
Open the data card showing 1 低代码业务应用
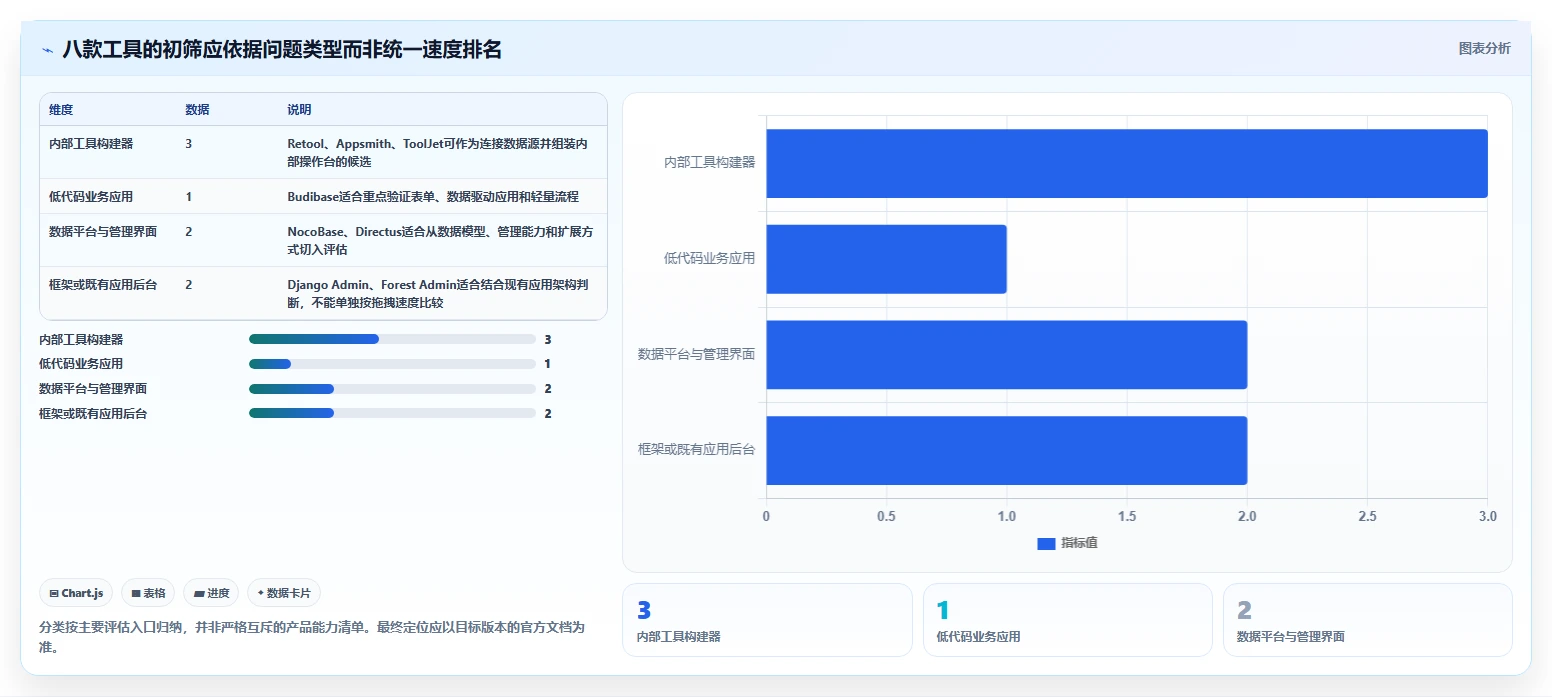(x=1067, y=620)
